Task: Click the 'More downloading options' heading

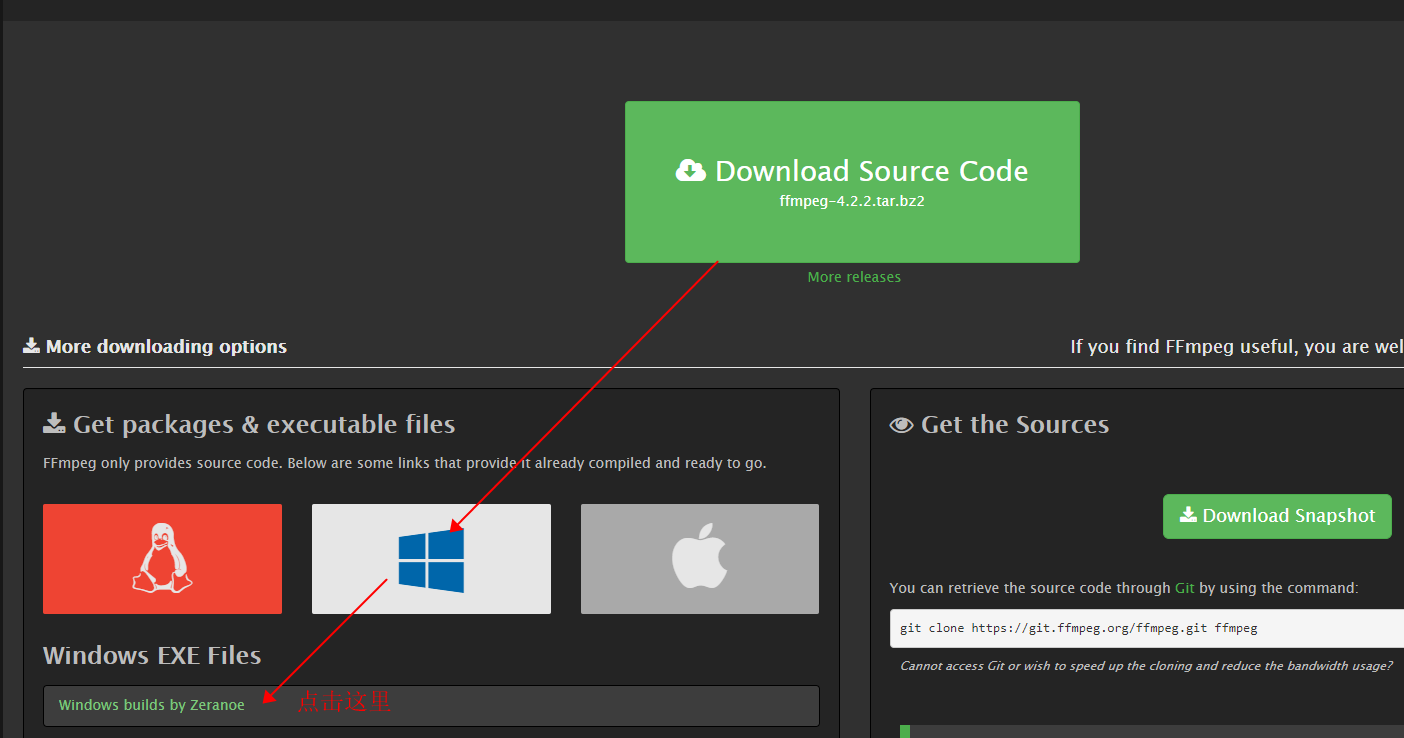Action: pyautogui.click(x=155, y=347)
